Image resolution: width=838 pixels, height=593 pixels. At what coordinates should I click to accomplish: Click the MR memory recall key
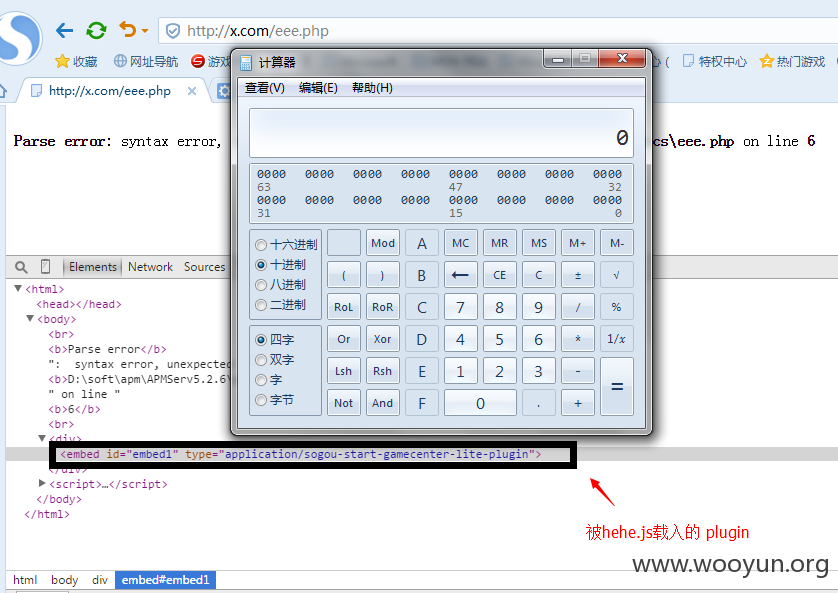pos(500,243)
